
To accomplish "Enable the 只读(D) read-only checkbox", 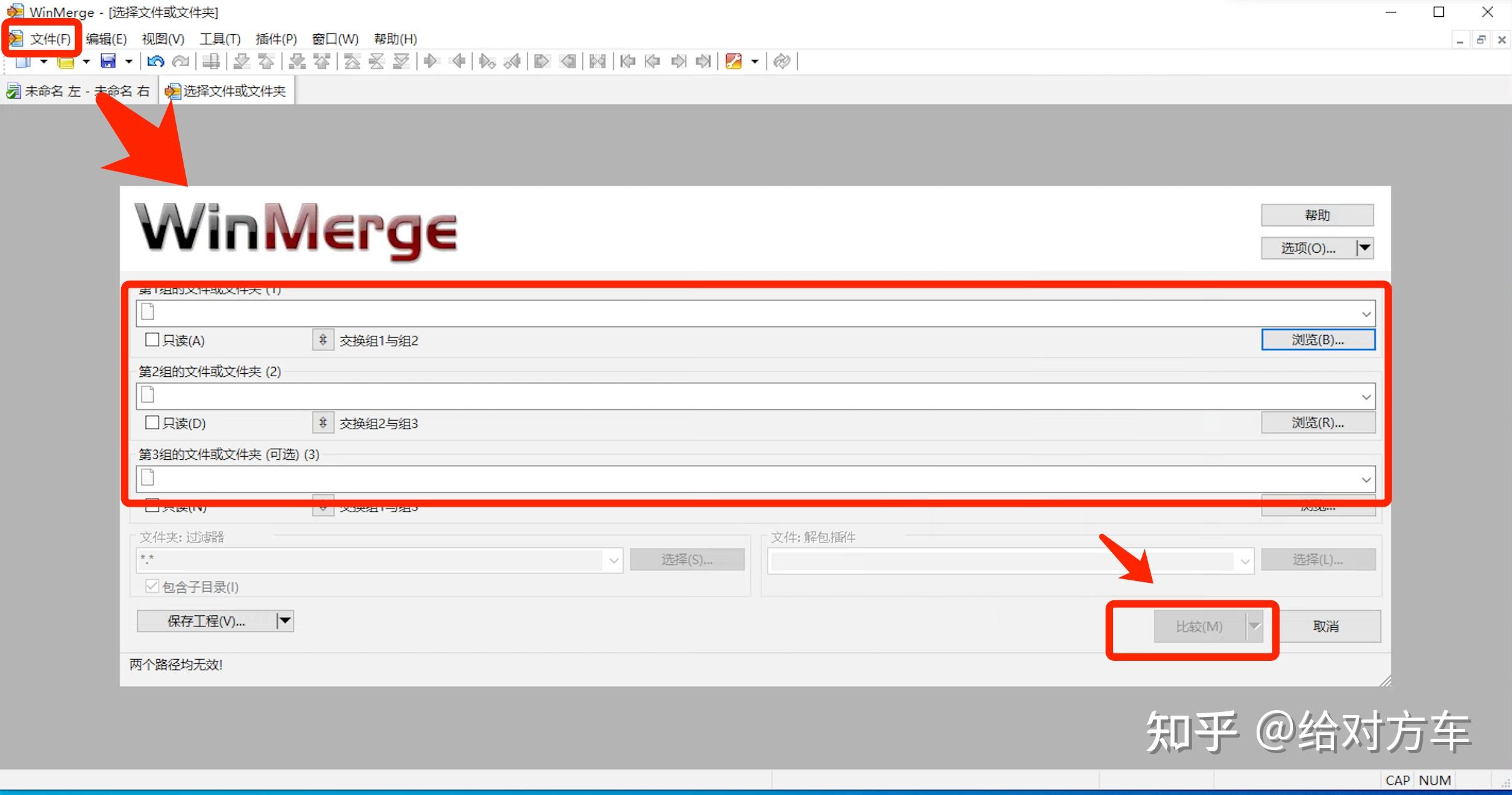I will [152, 422].
